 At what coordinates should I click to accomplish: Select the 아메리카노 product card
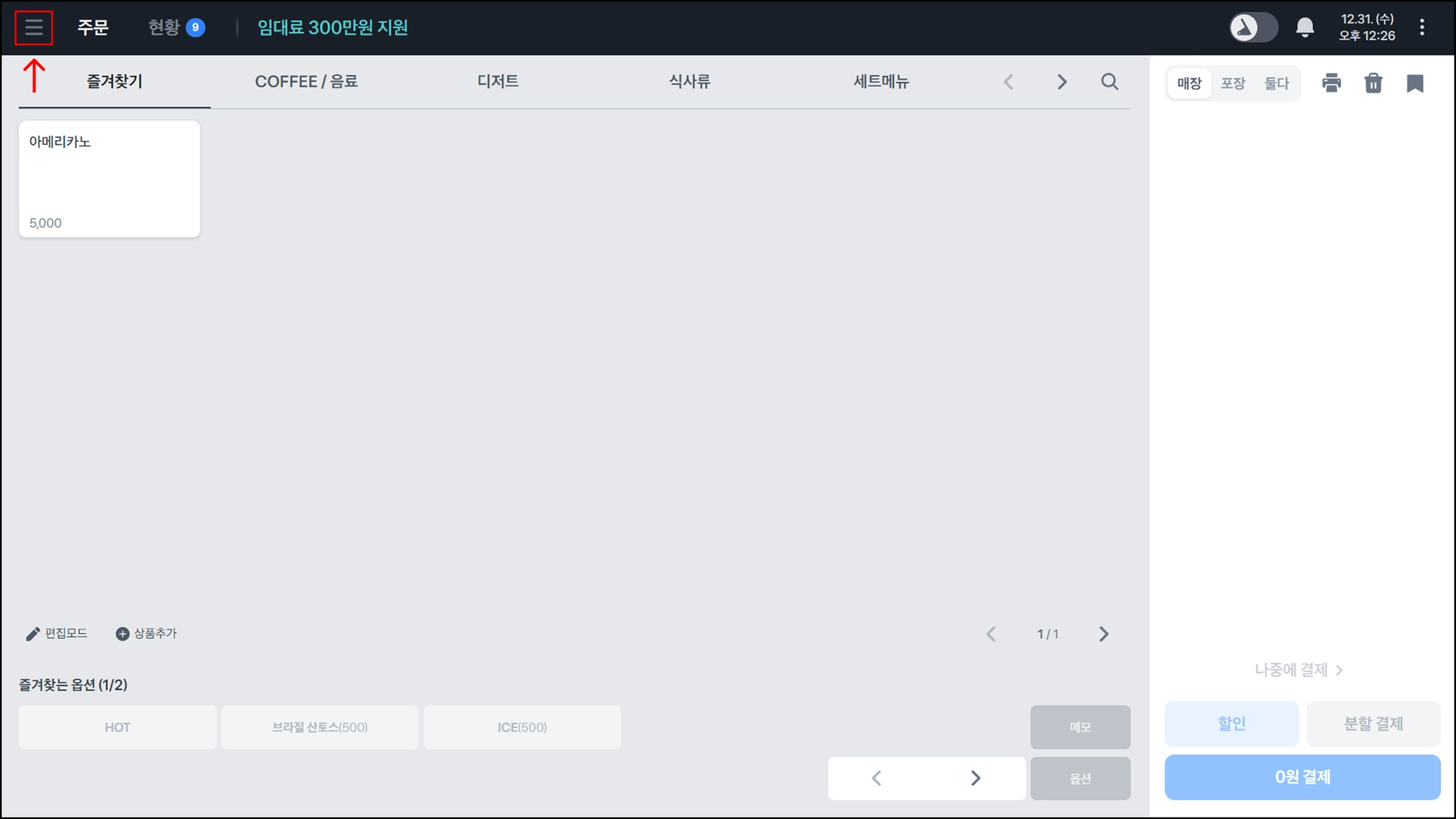(109, 178)
